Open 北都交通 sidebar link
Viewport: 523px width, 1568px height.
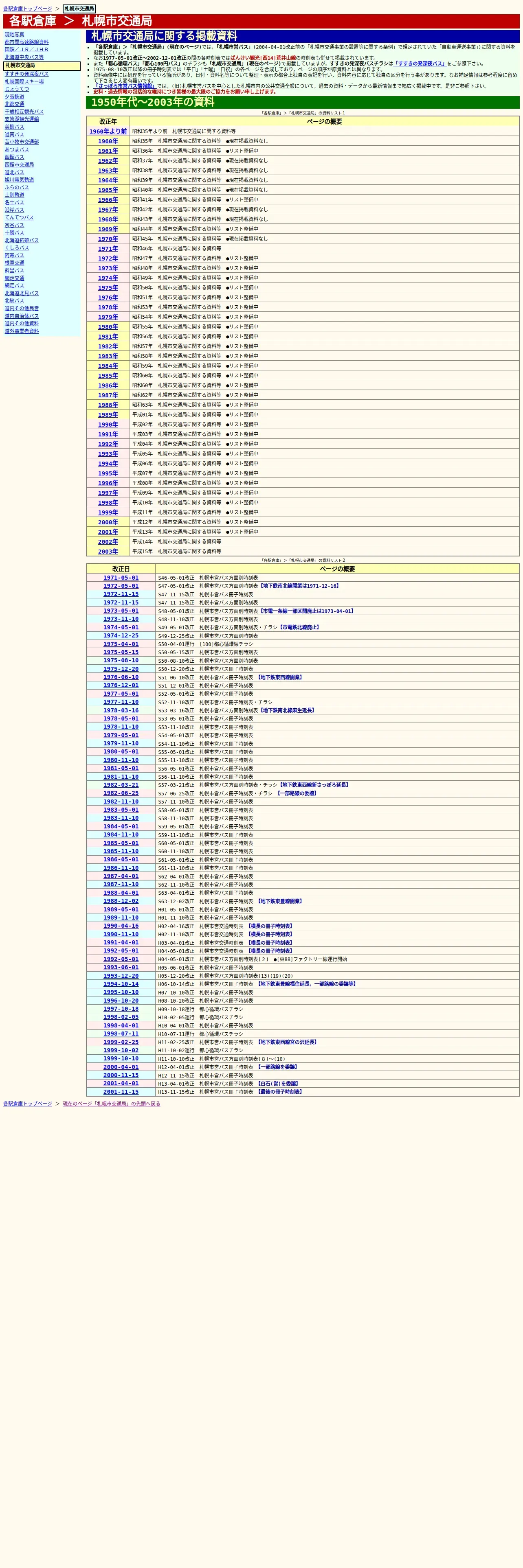click(15, 104)
